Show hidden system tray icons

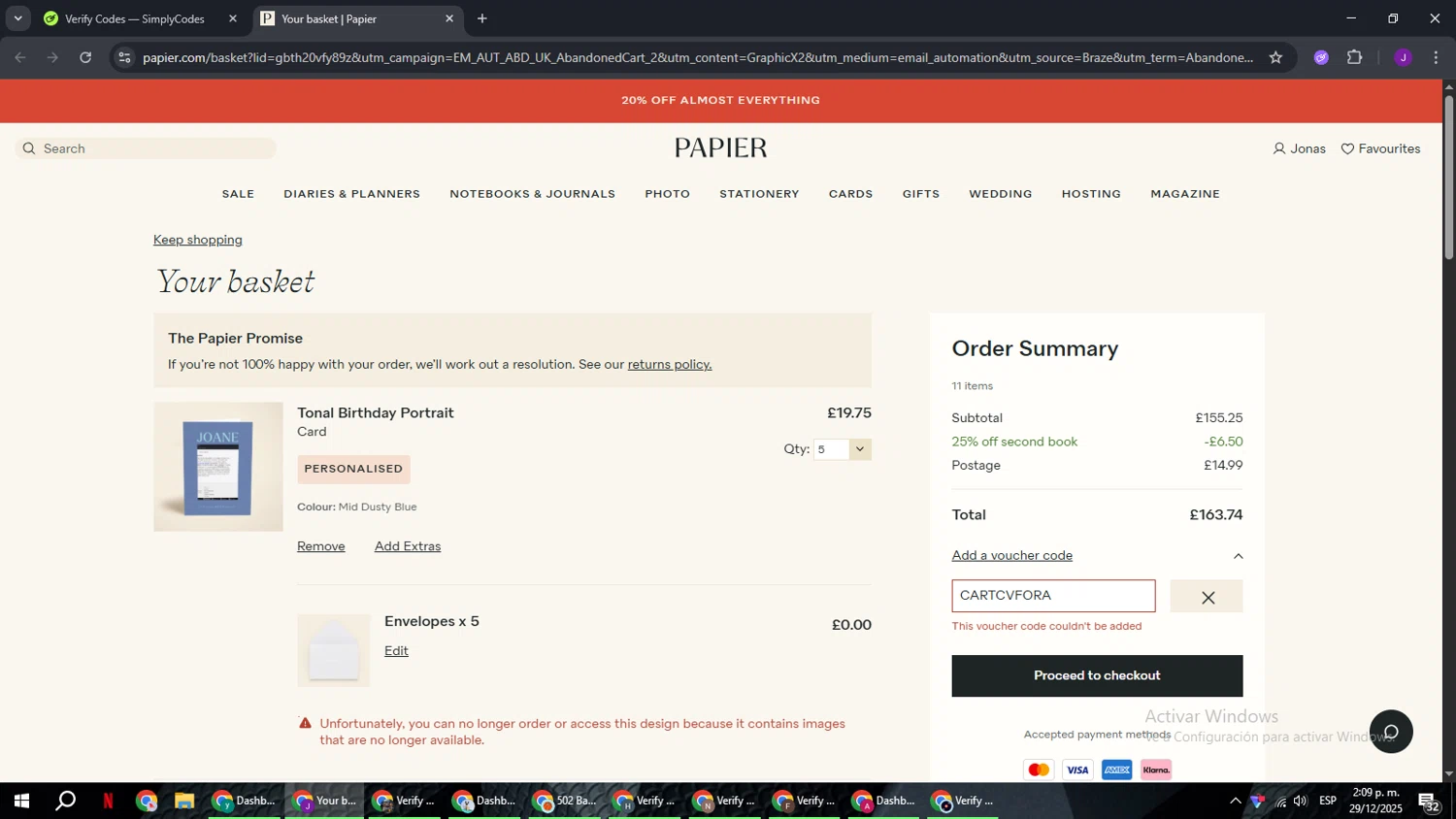(x=1235, y=802)
